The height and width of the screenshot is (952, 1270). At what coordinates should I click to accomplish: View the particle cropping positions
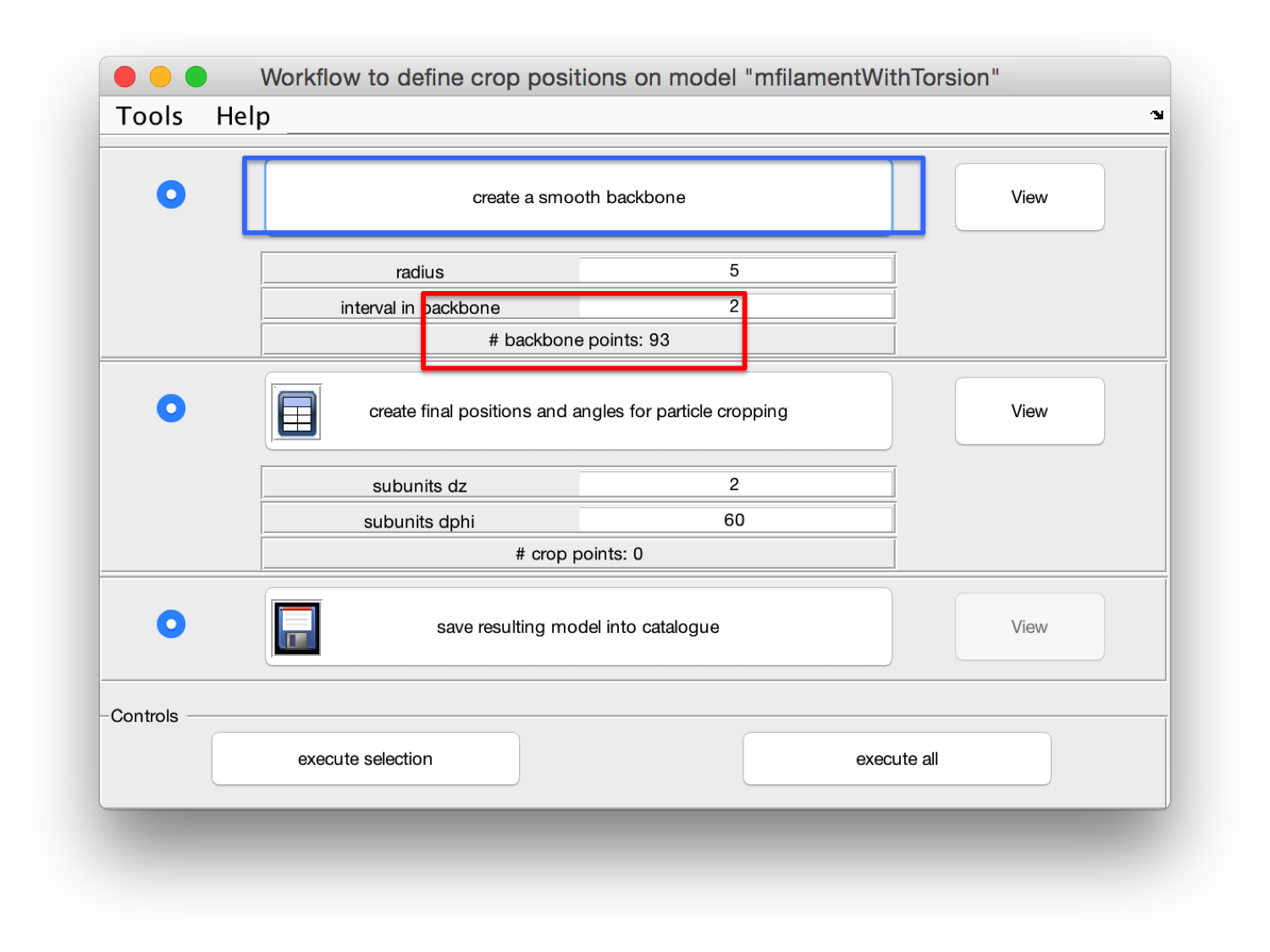pyautogui.click(x=1030, y=411)
